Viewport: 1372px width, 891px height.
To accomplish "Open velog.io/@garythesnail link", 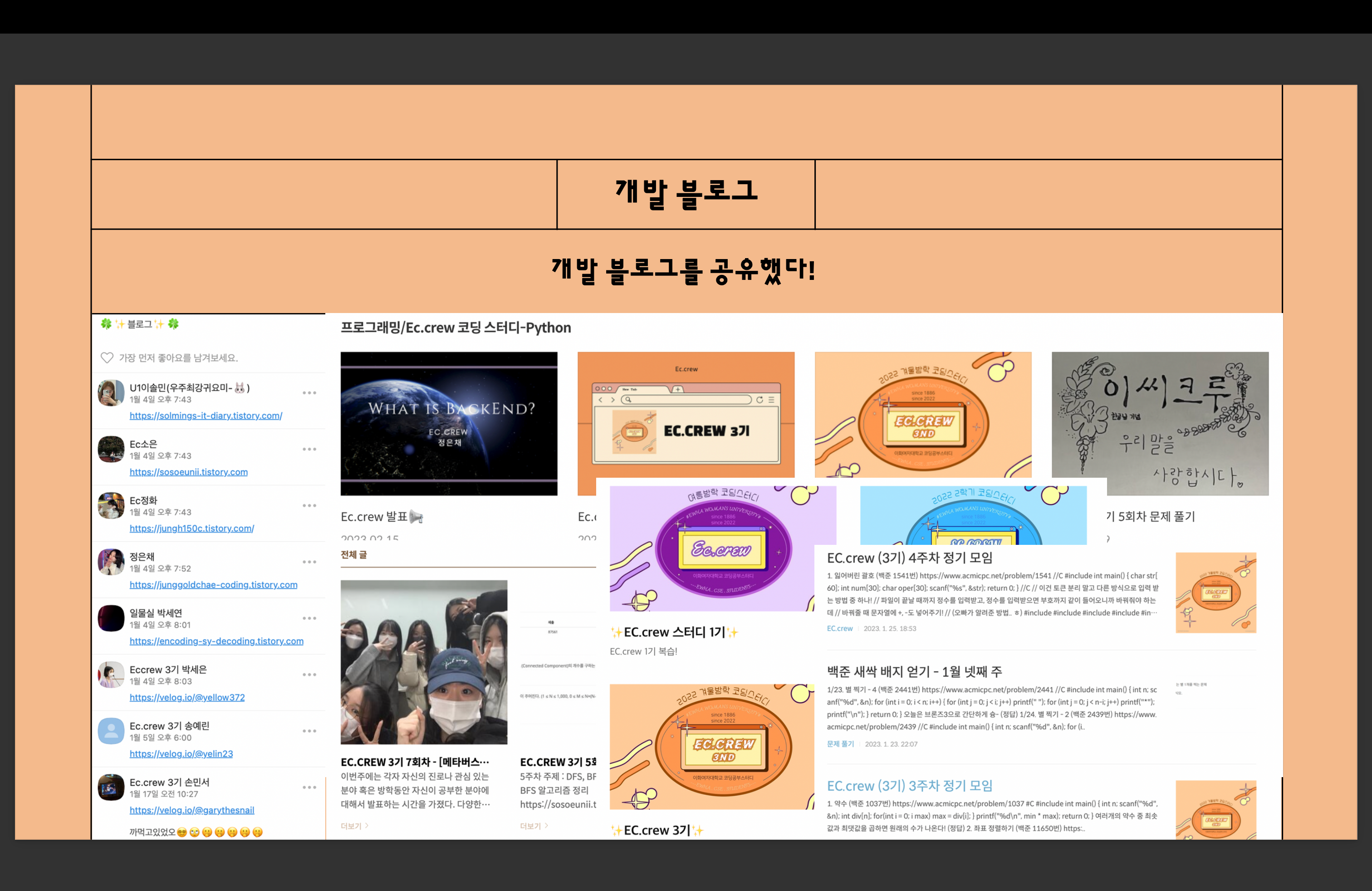I will 191,810.
